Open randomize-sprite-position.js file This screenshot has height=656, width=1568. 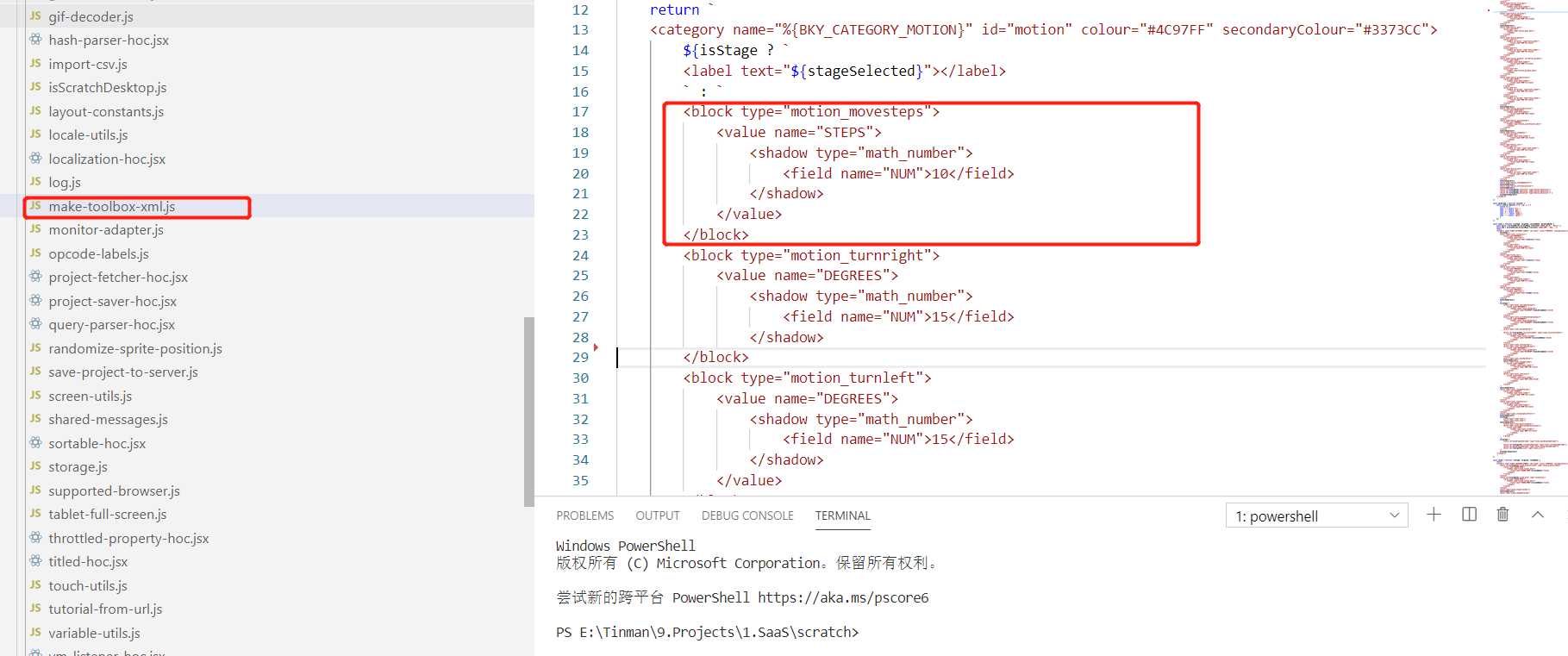coord(135,348)
